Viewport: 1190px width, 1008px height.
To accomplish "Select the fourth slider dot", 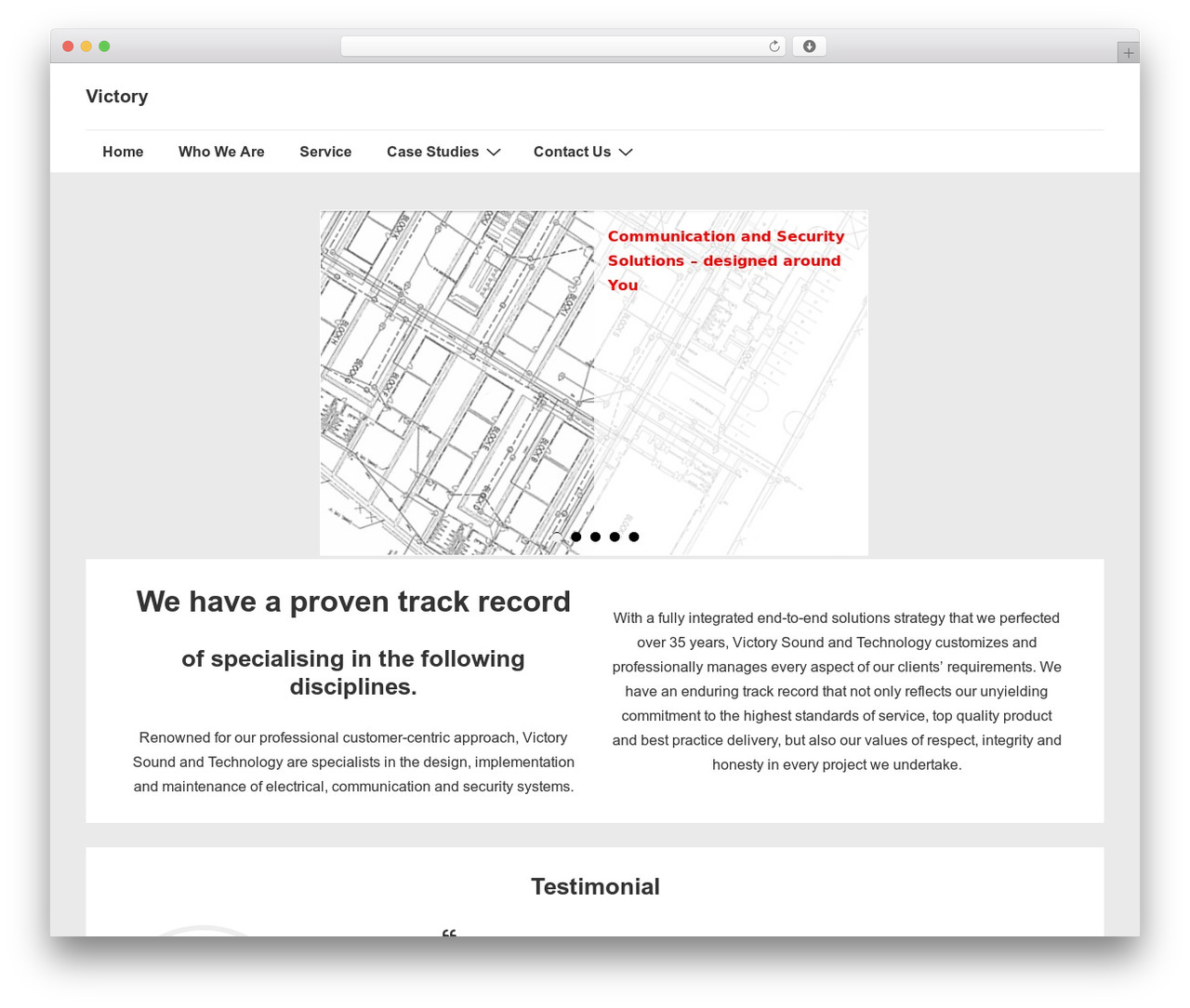I will pyautogui.click(x=615, y=537).
